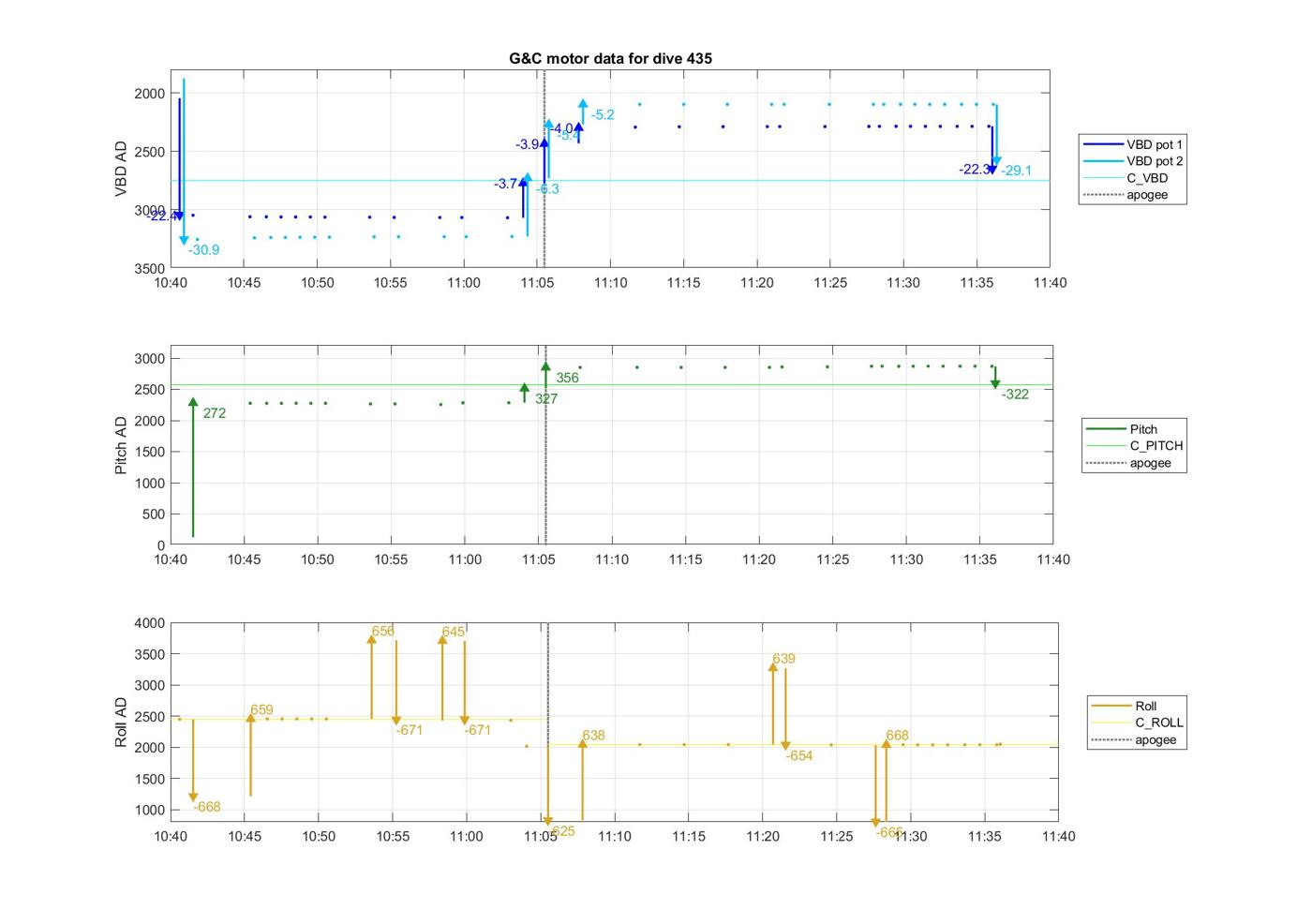This screenshot has width=1312, height=924.
Task: Click the "-671" label near 11:00
Action: coord(478,730)
